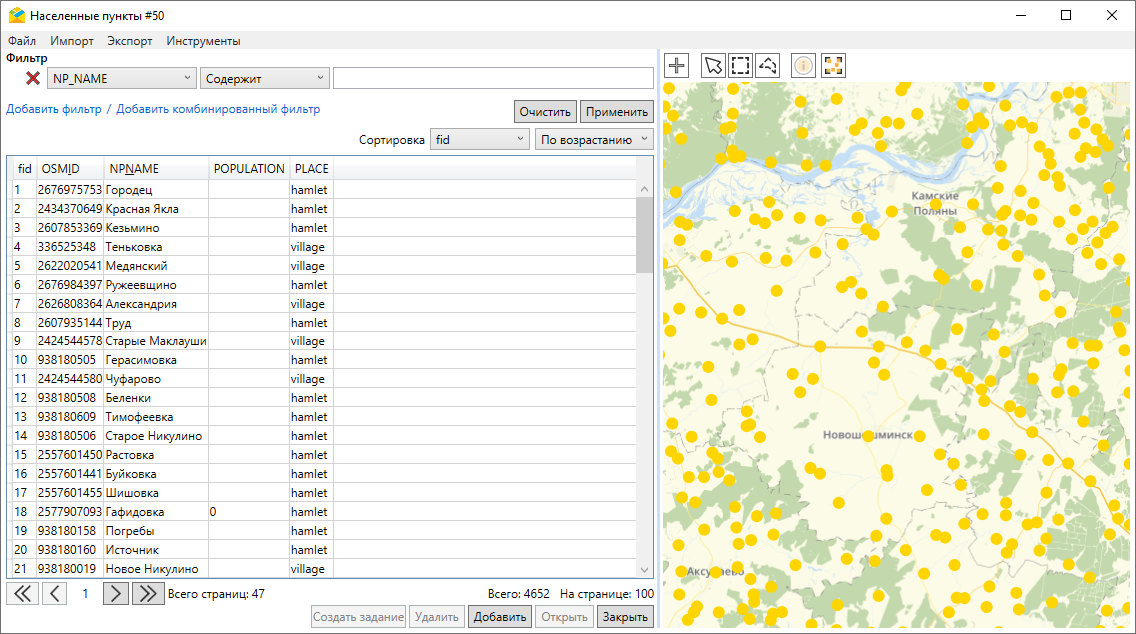Select the arrow pointer selection tool
Image resolution: width=1136 pixels, height=634 pixels.
(x=713, y=66)
